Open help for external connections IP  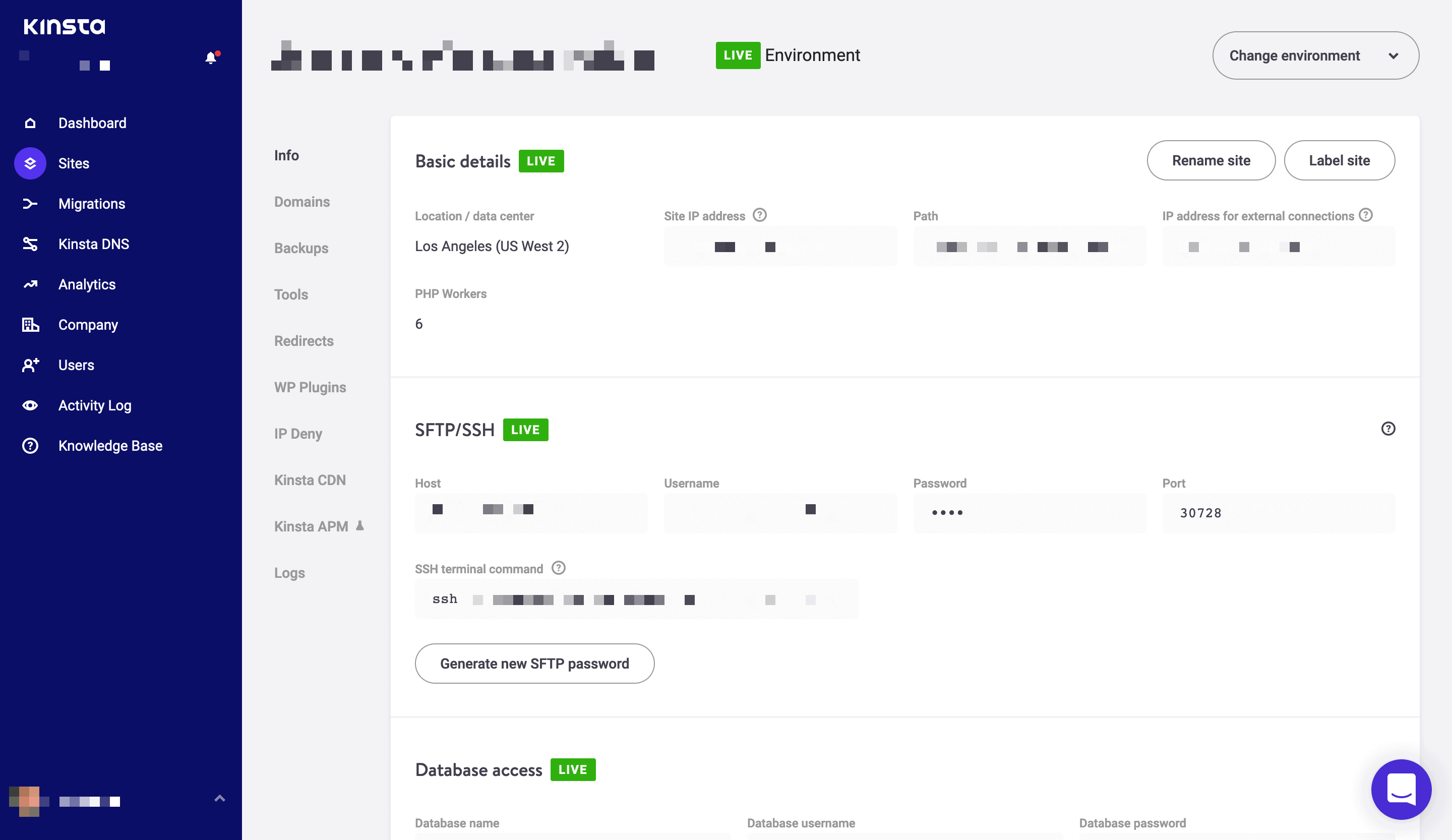coord(1366,215)
